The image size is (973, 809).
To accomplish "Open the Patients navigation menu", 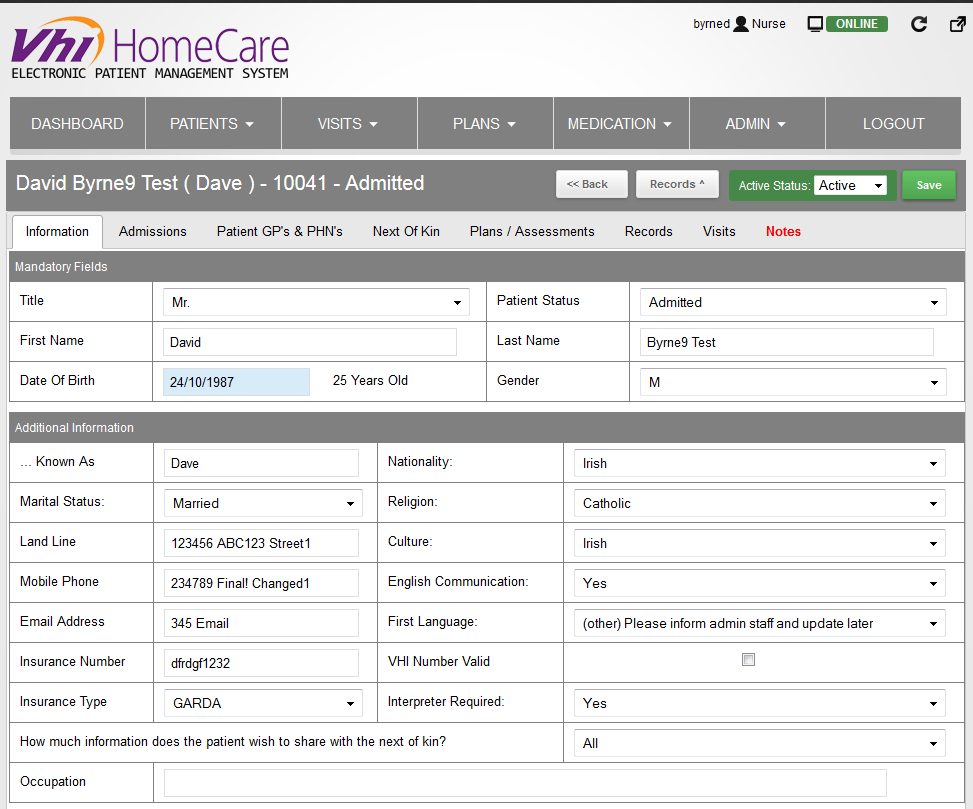I will pyautogui.click(x=212, y=124).
